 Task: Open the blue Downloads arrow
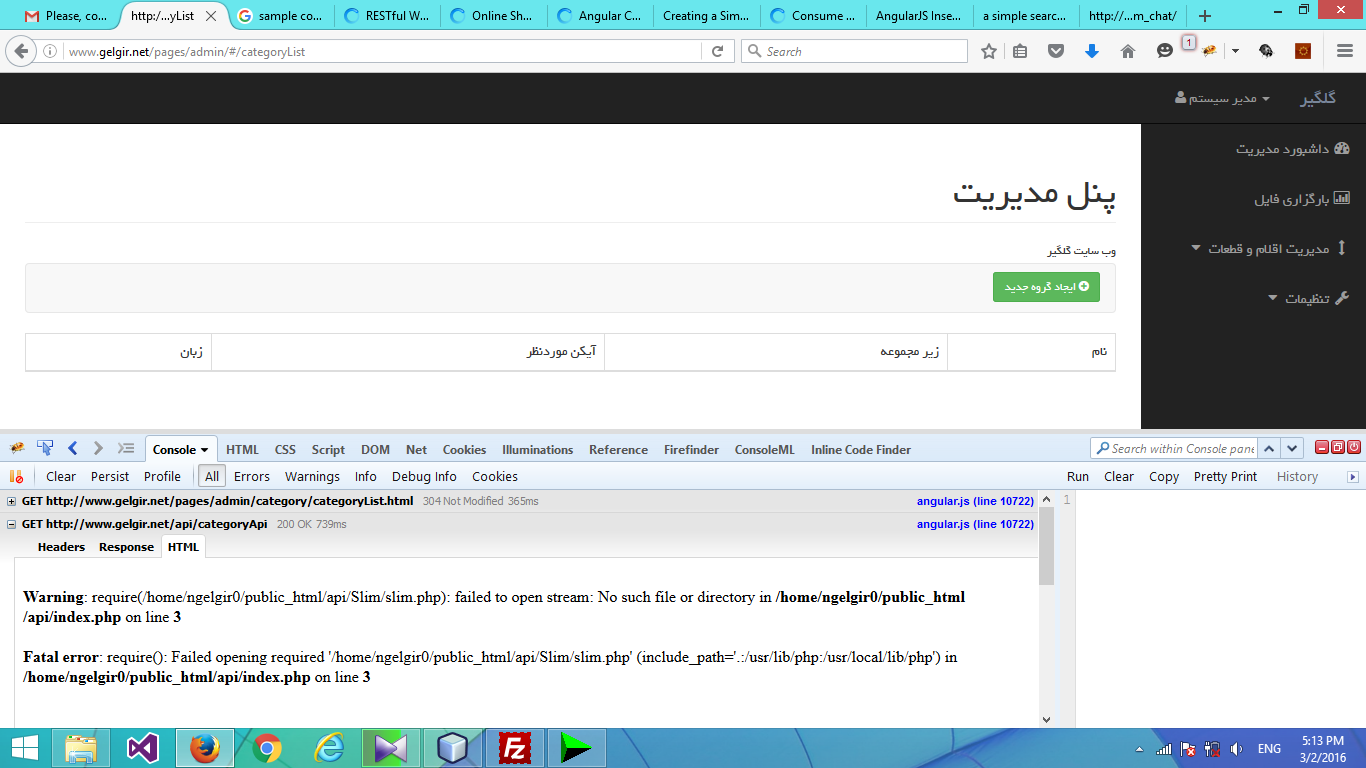(x=1092, y=51)
